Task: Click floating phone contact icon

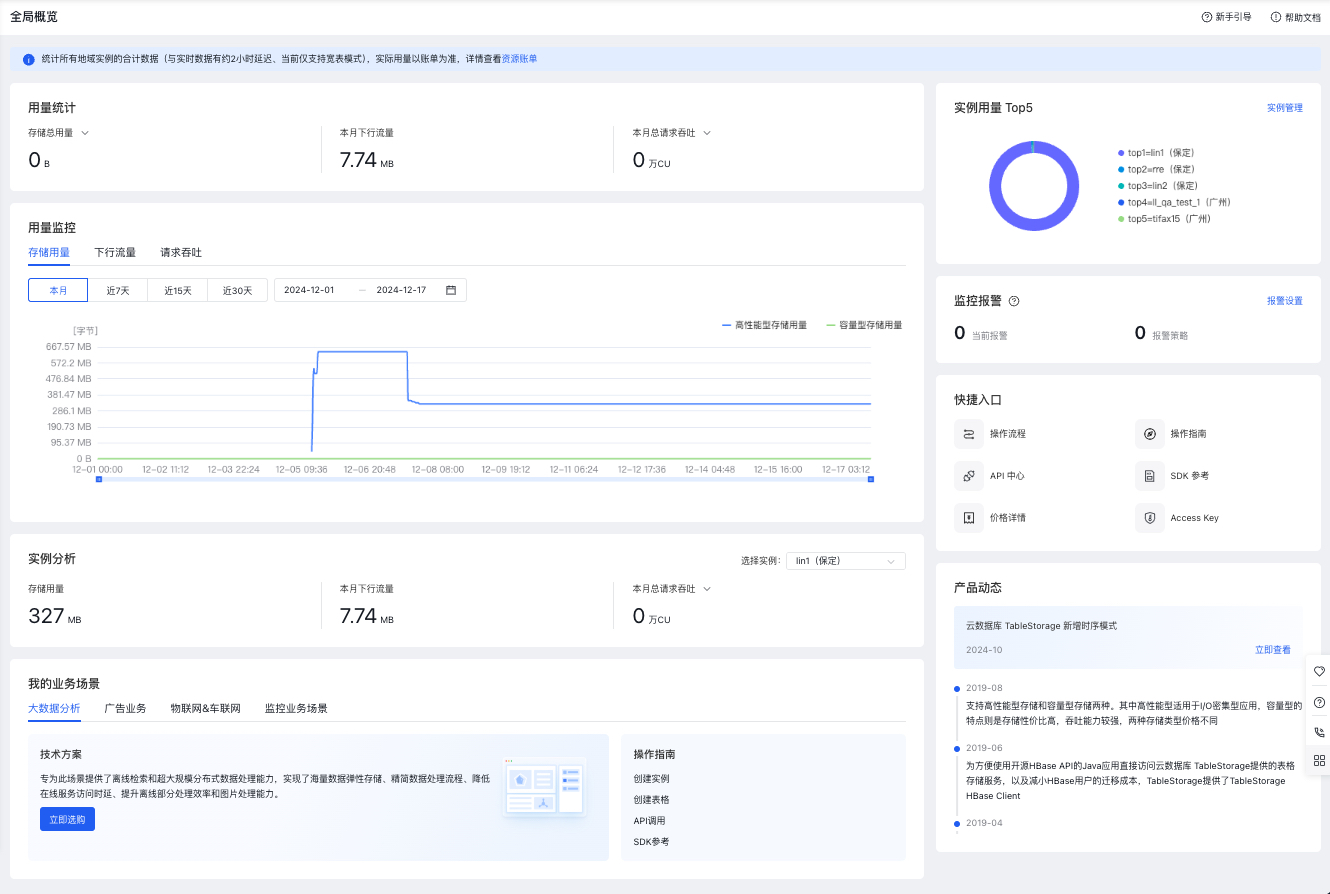Action: pyautogui.click(x=1319, y=732)
